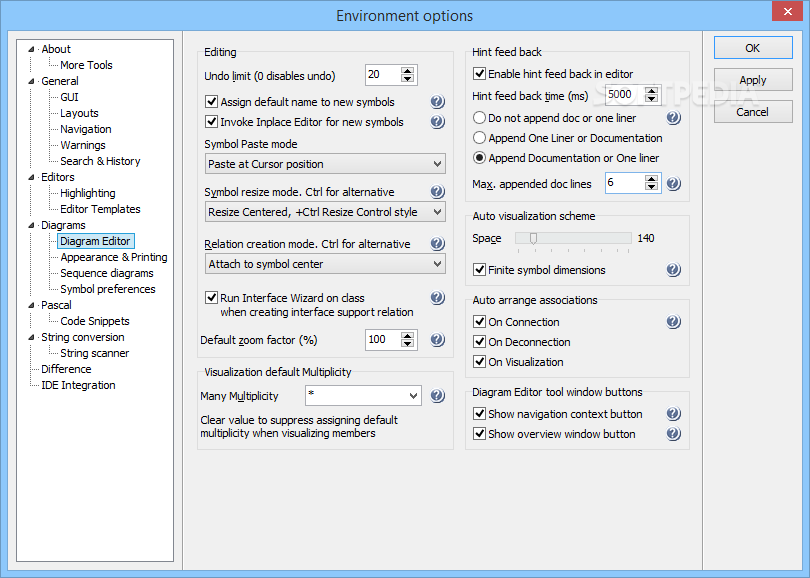Select Sequence diagrams tree item

coord(107,273)
